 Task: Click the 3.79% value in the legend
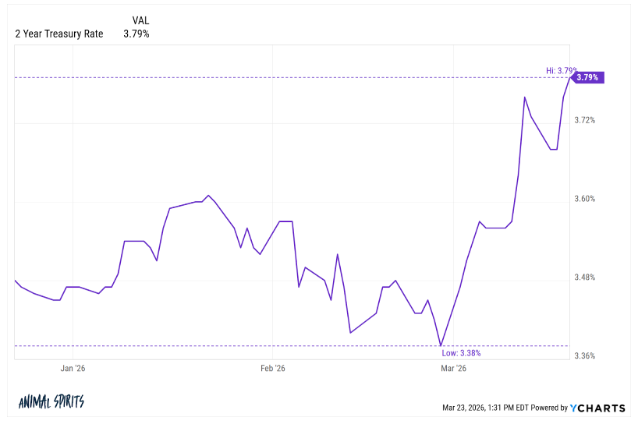[139, 33]
